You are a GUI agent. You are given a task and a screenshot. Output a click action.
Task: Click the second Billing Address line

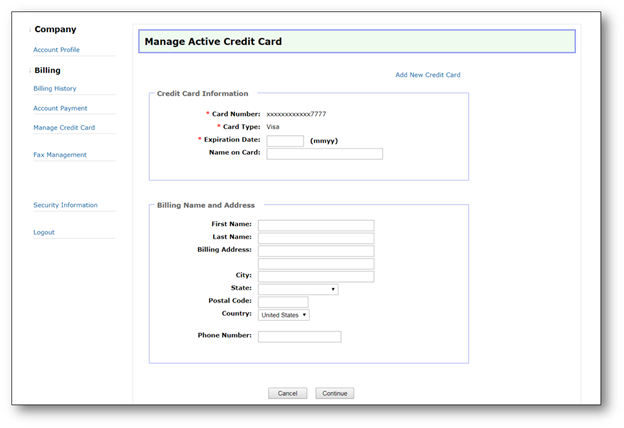315,264
